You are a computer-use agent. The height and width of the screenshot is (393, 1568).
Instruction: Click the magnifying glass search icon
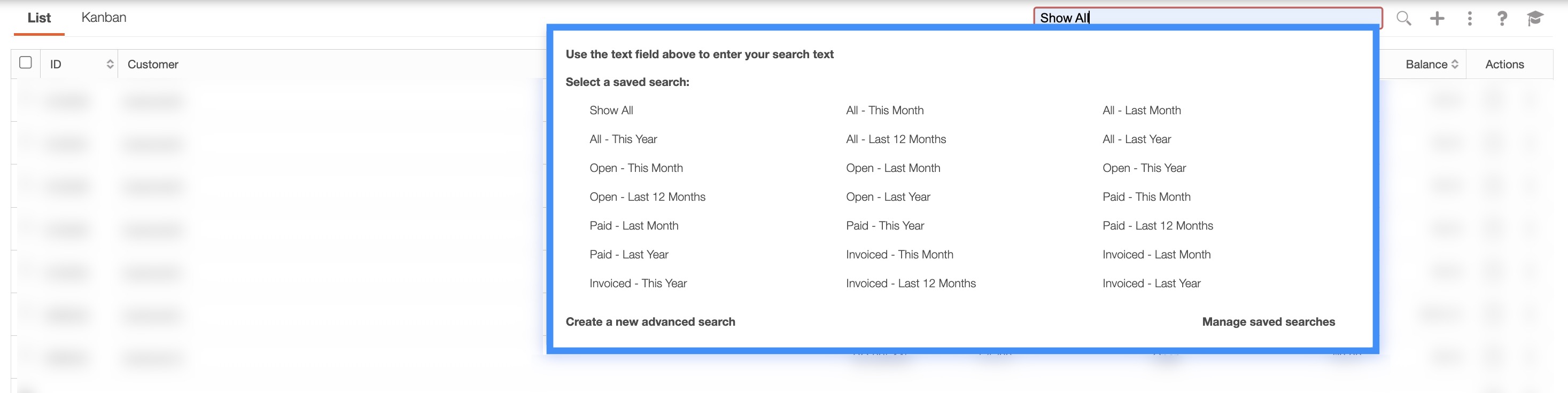coord(1403,18)
